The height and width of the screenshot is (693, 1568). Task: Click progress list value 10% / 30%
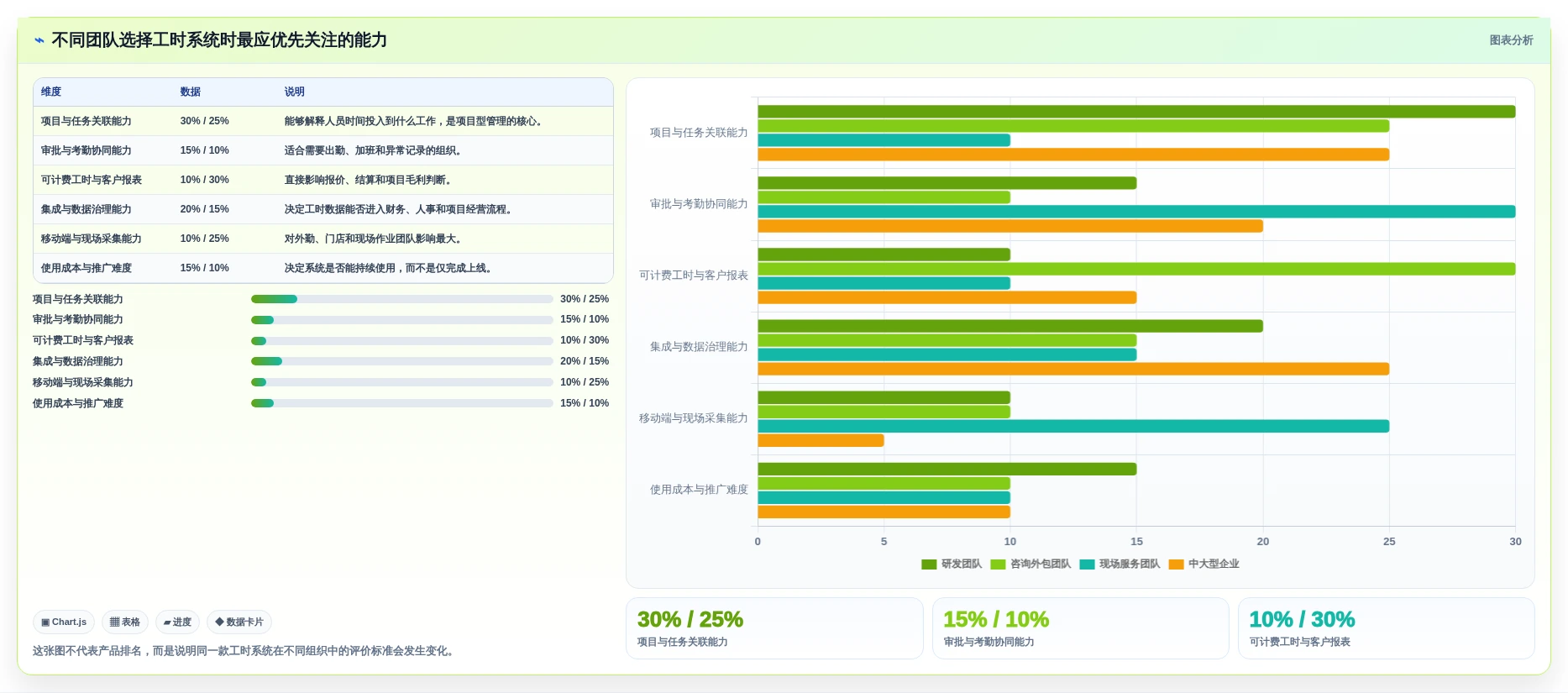coord(585,340)
